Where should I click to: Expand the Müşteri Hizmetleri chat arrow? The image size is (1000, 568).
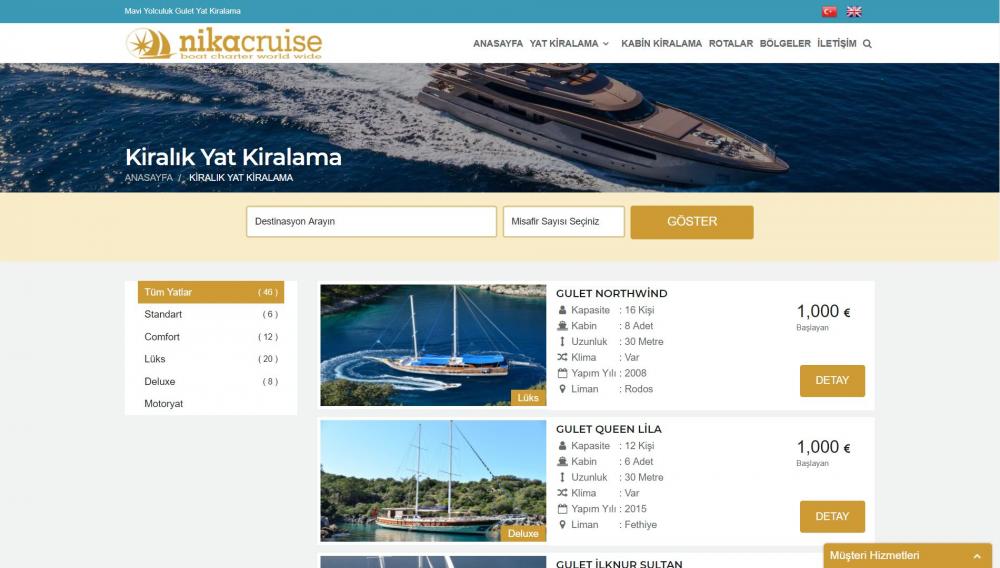pos(976,556)
